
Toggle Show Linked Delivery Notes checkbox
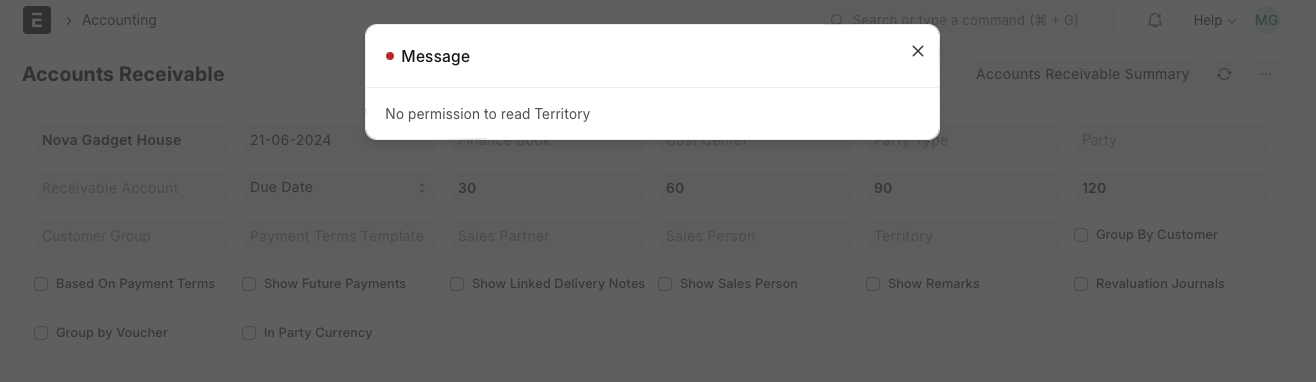pyautogui.click(x=457, y=284)
